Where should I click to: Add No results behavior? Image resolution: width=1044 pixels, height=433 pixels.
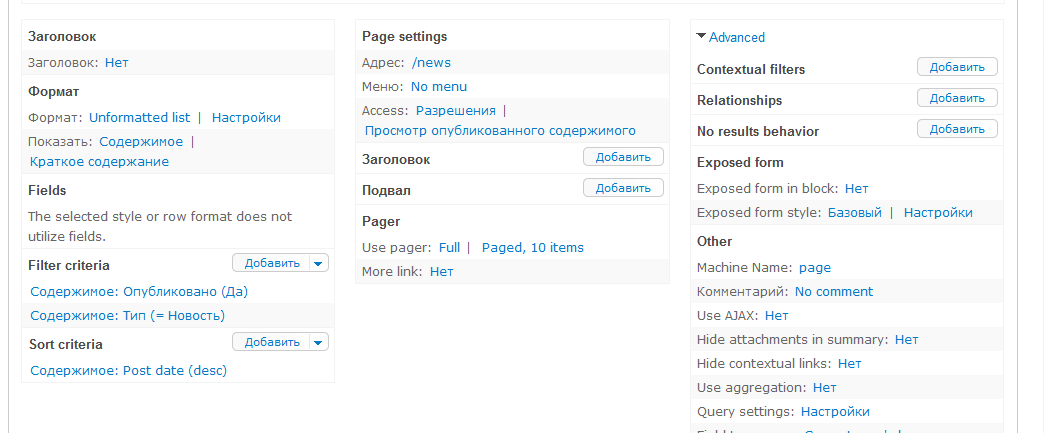tap(956, 129)
